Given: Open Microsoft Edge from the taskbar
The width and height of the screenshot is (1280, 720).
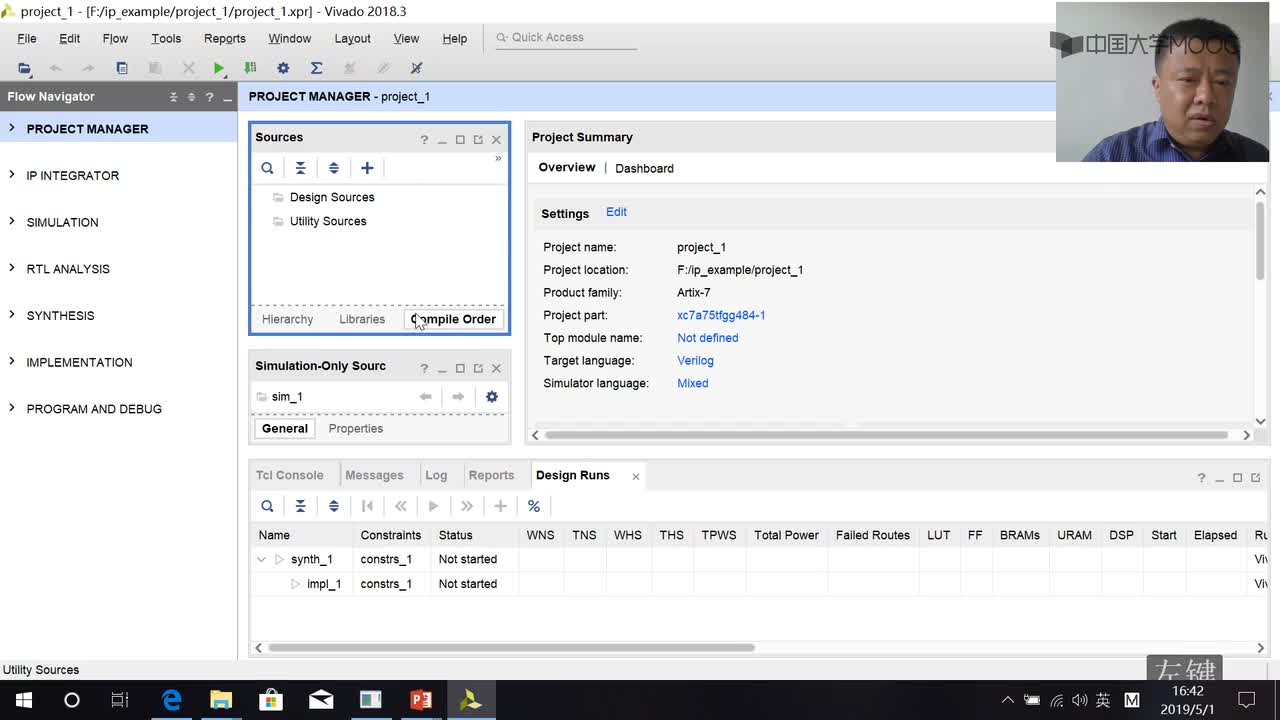Looking at the screenshot, I should 171,700.
